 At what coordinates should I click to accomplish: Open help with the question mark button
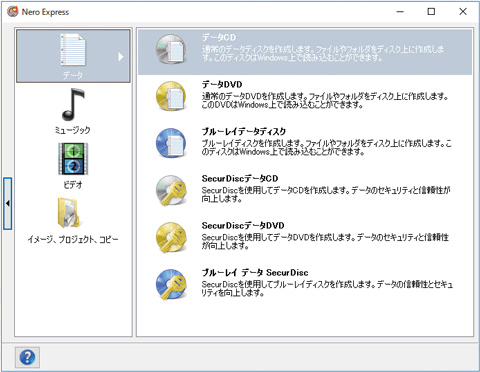27,357
